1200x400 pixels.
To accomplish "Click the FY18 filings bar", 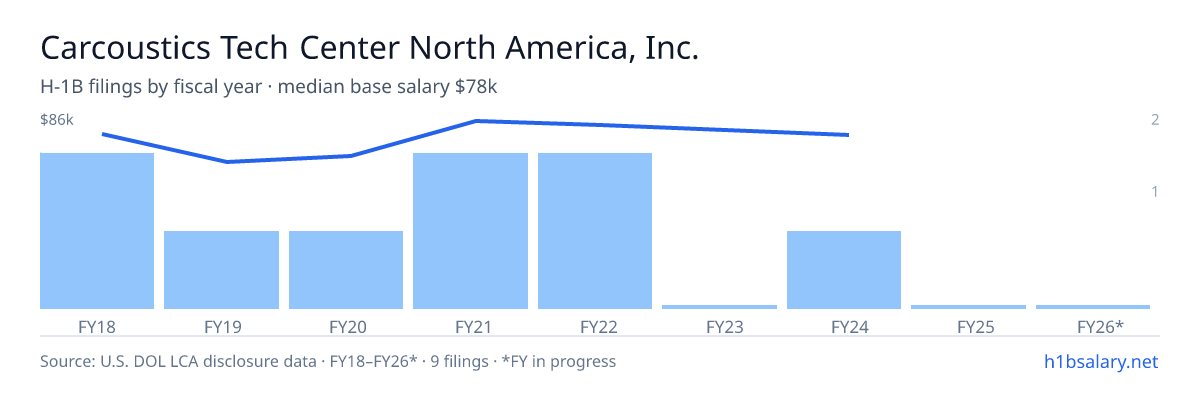I will 97,231.
